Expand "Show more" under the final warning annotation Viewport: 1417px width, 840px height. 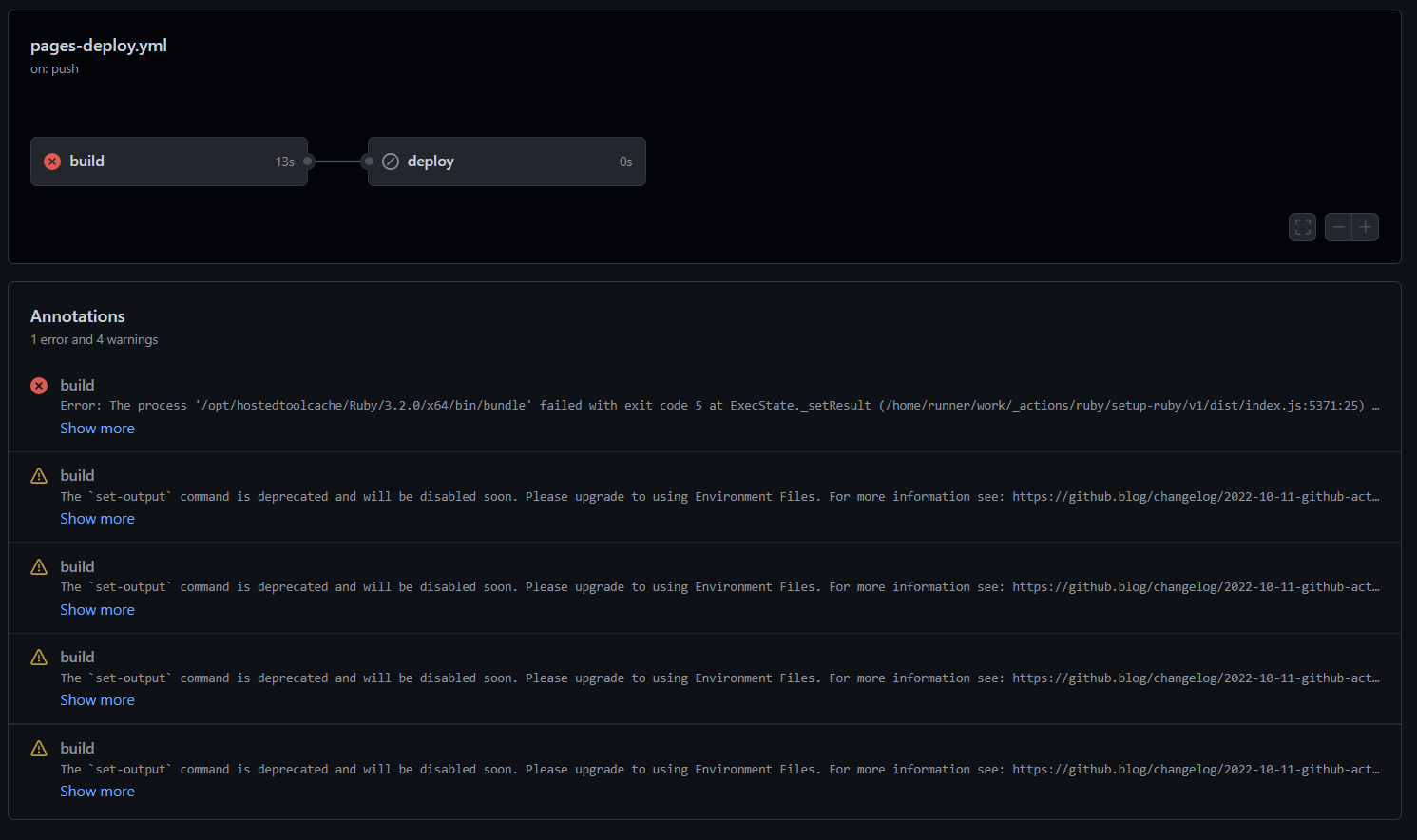(x=97, y=791)
